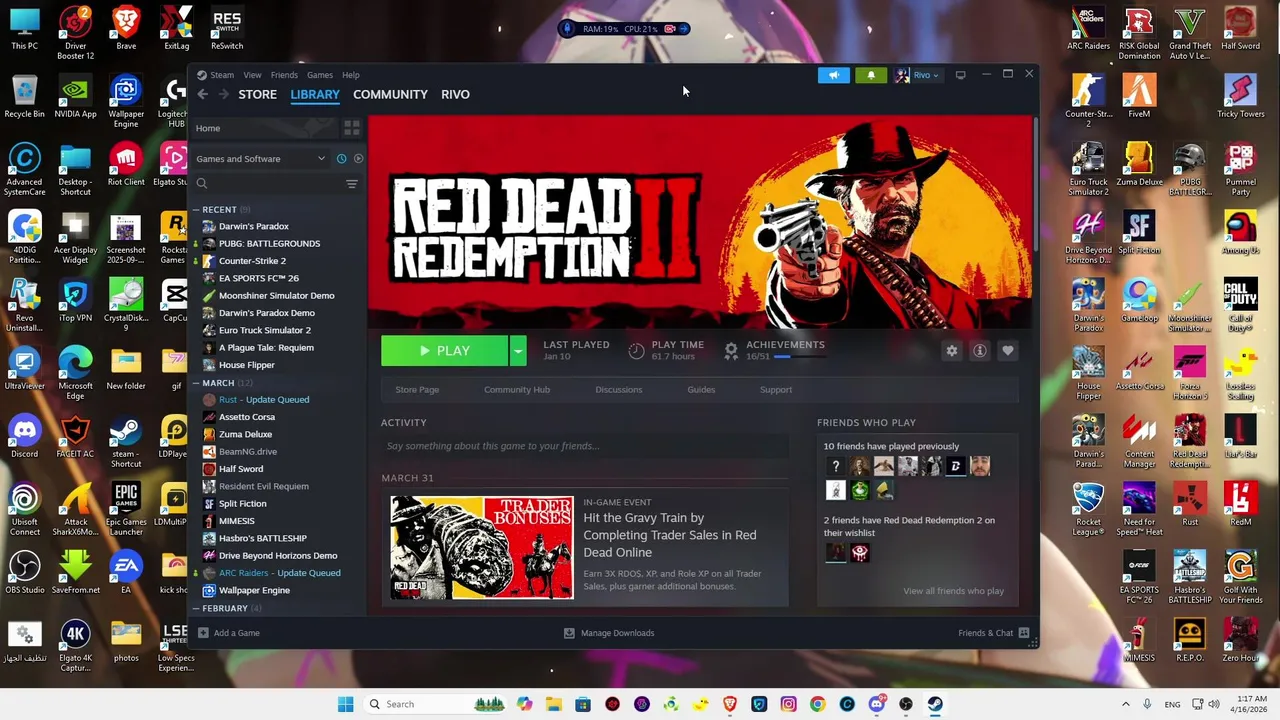The image size is (1280, 720).
Task: Play Red Dead Redemption 2
Action: point(445,351)
